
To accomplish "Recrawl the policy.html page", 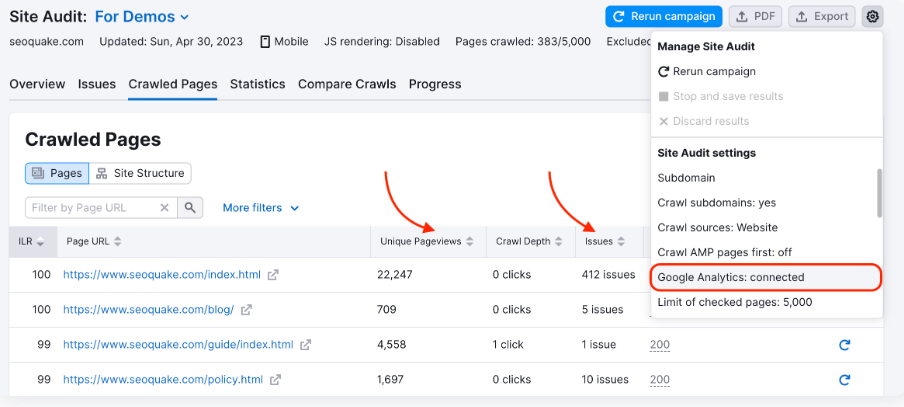I will coord(845,380).
